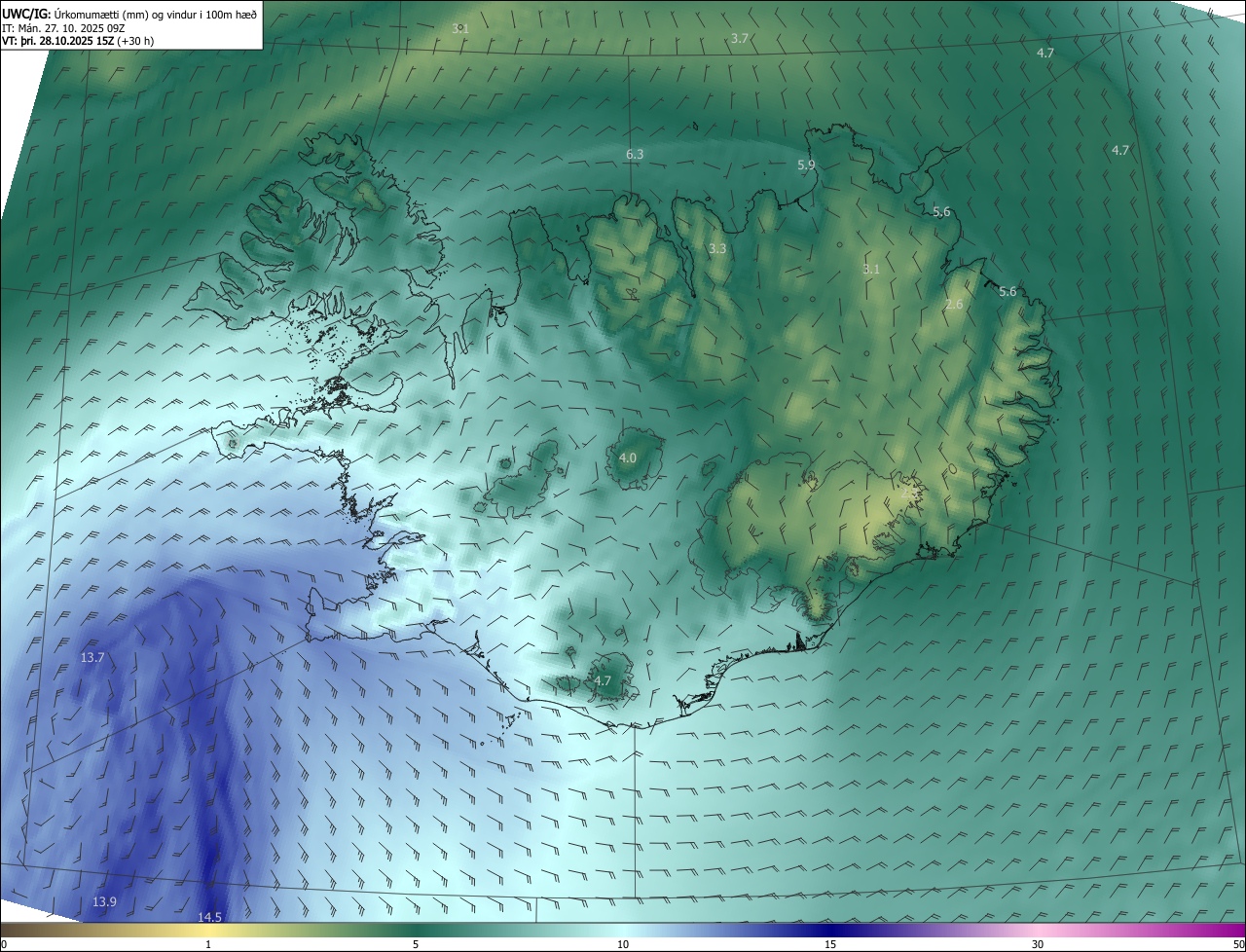Click the 5.9 value label
Image resolution: width=1246 pixels, height=952 pixels.
click(x=806, y=165)
